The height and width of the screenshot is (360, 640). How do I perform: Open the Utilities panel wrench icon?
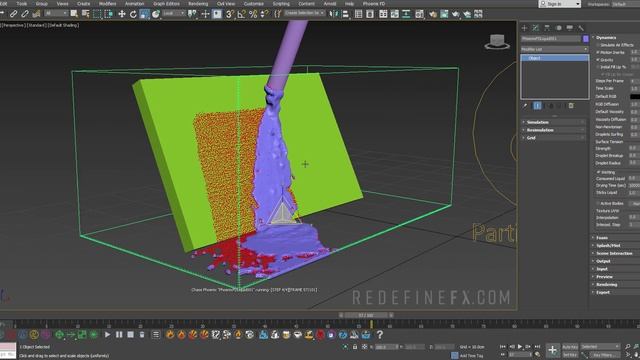[581, 28]
